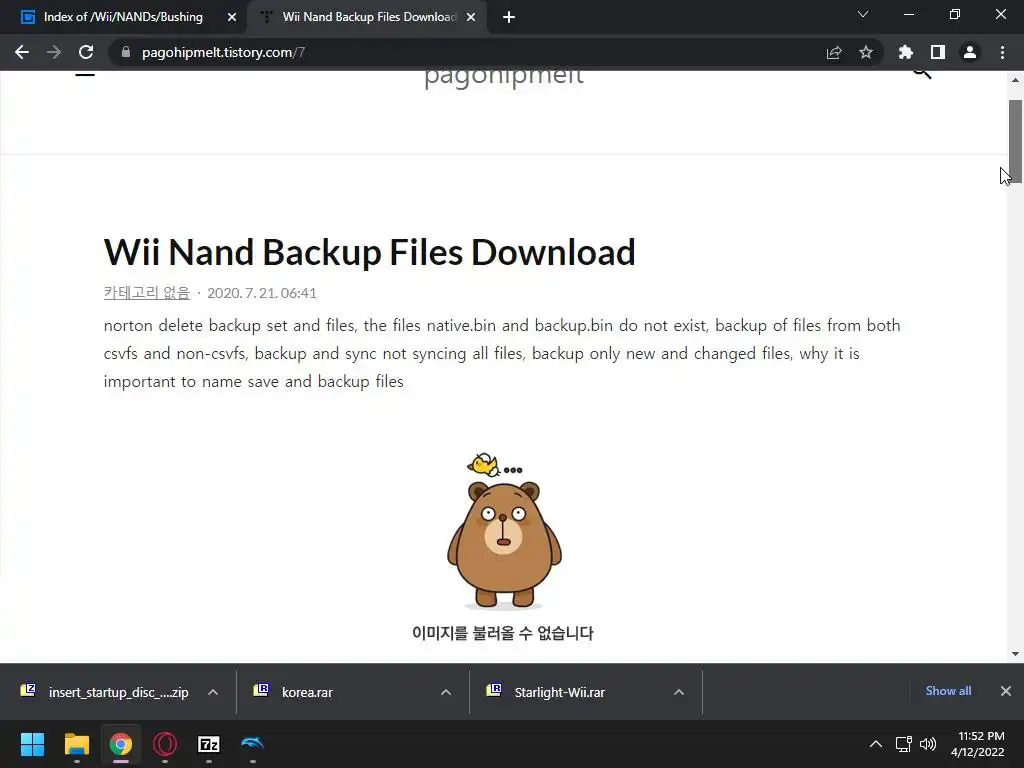Open Dolphin emulator from taskbar
The image size is (1024, 768).
point(253,744)
